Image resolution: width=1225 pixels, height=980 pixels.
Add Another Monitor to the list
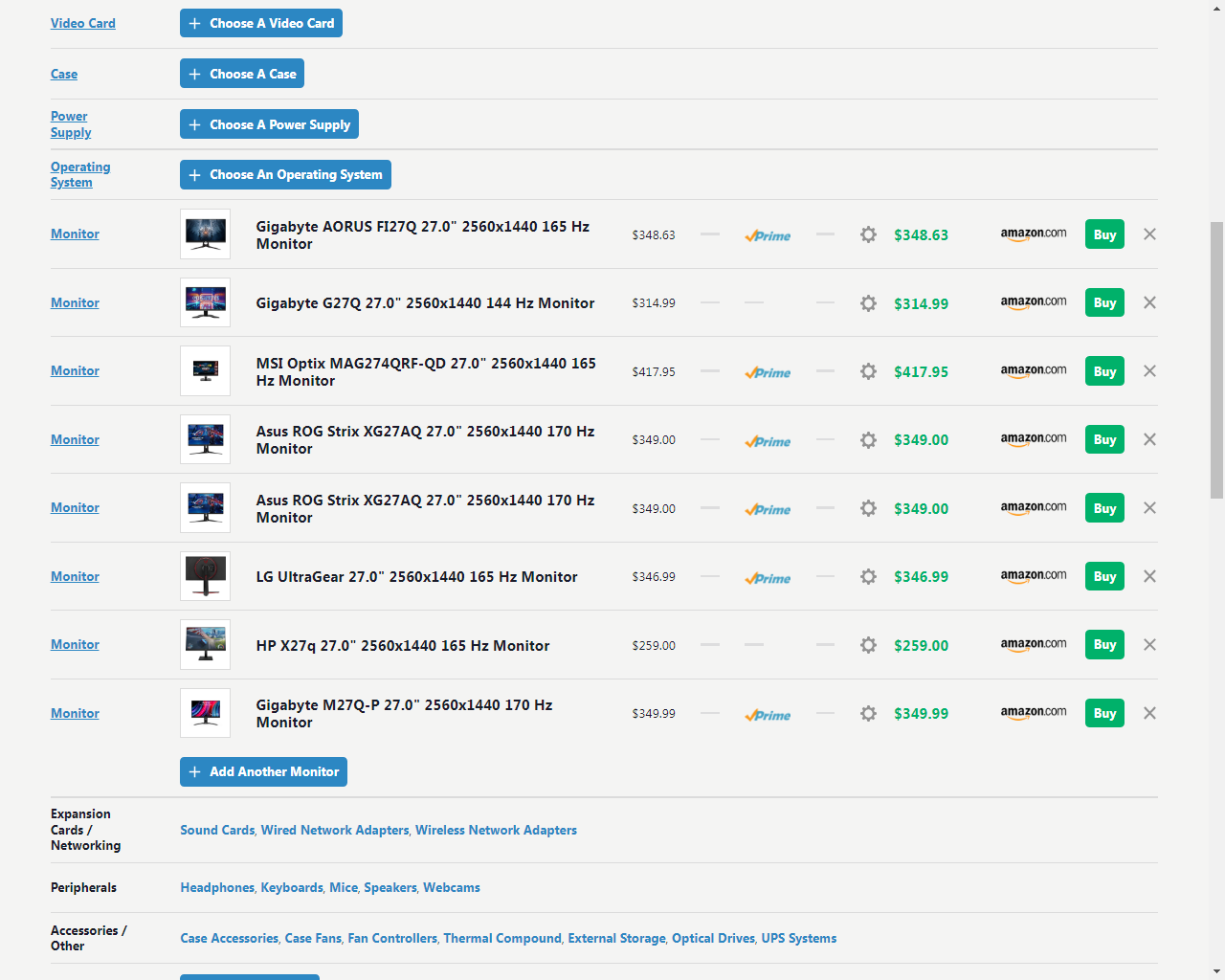coord(263,771)
